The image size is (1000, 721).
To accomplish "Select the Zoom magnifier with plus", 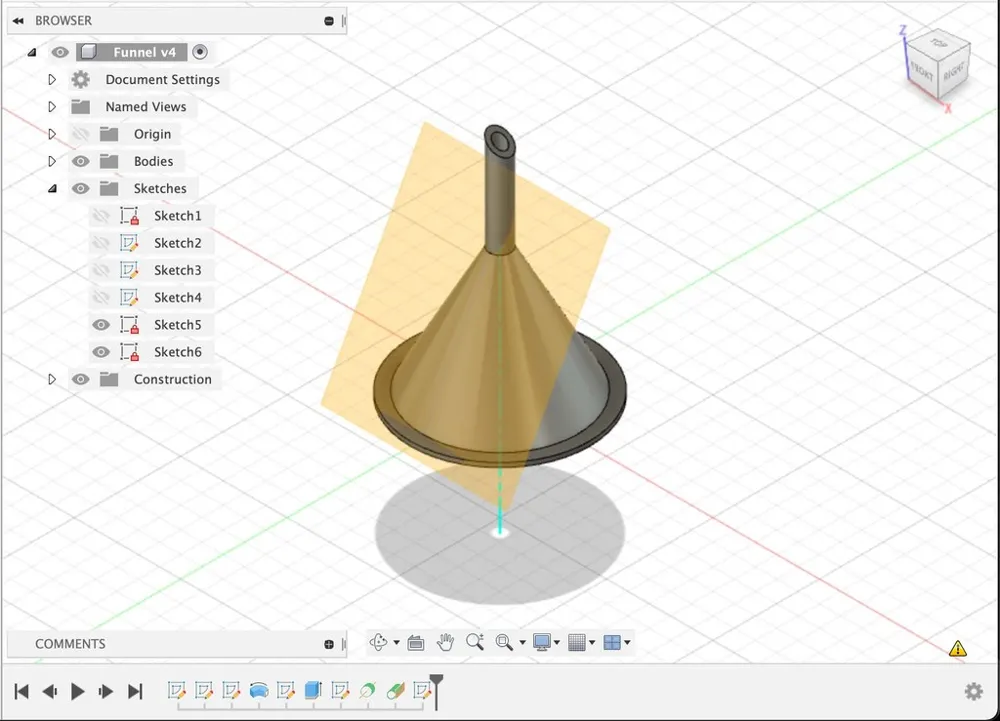I will tap(474, 642).
